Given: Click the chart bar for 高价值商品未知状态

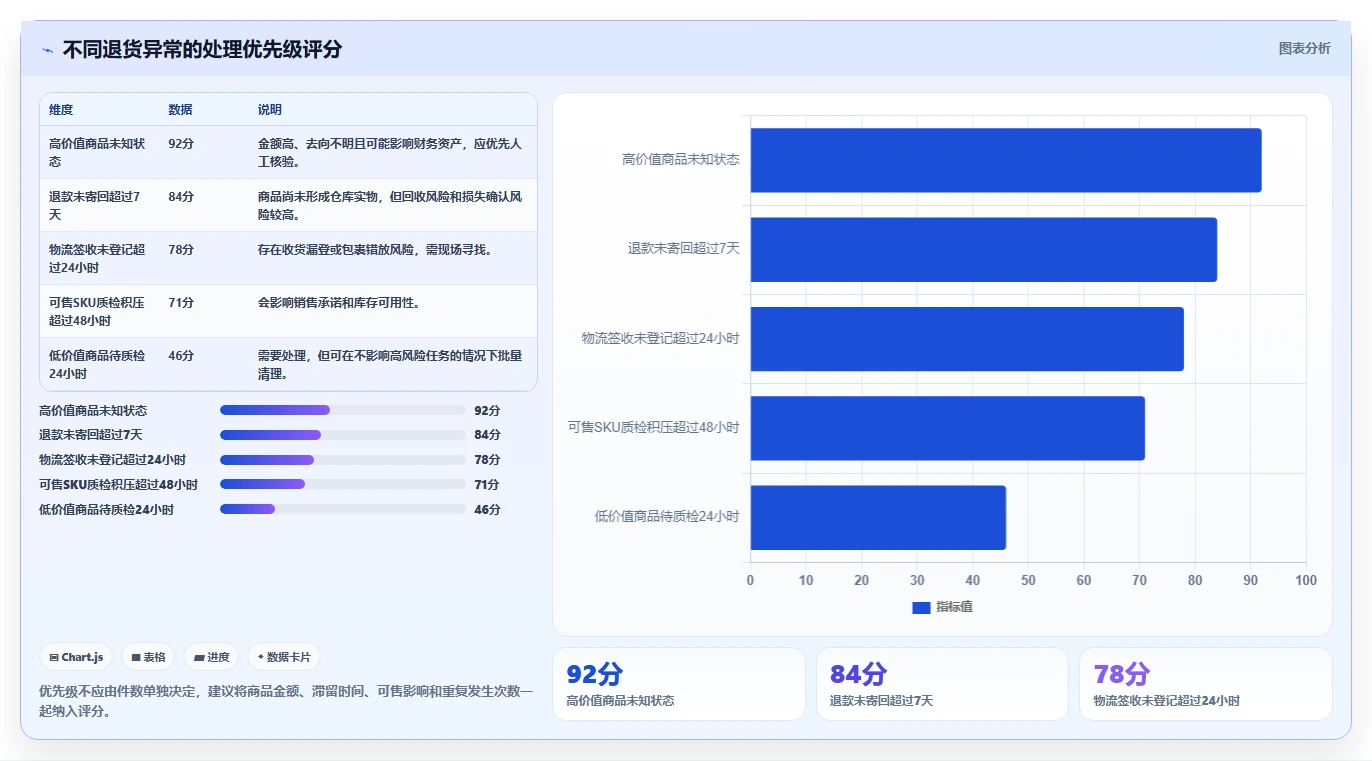Looking at the screenshot, I should [x=1006, y=160].
